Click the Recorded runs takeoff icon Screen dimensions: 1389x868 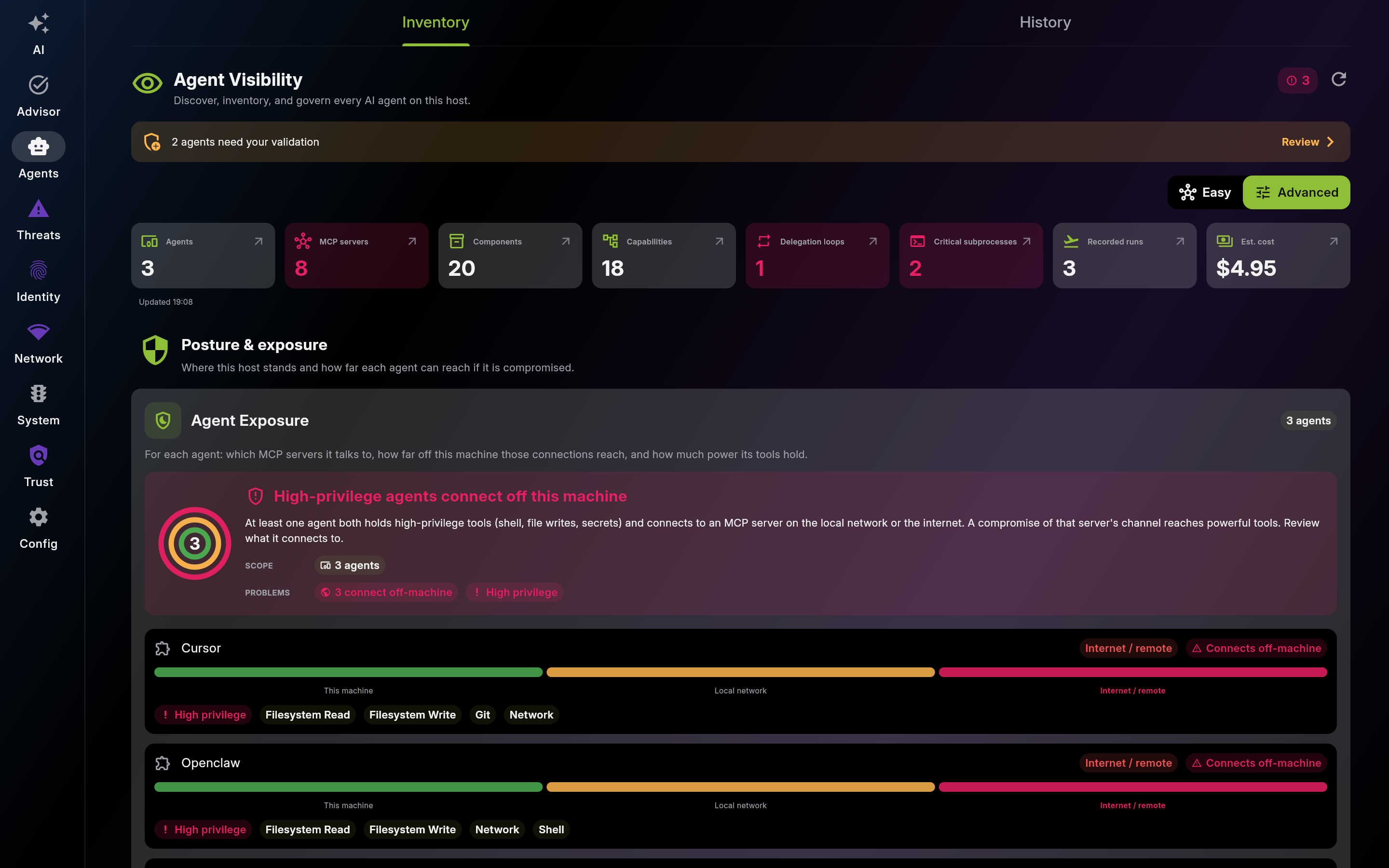point(1071,241)
